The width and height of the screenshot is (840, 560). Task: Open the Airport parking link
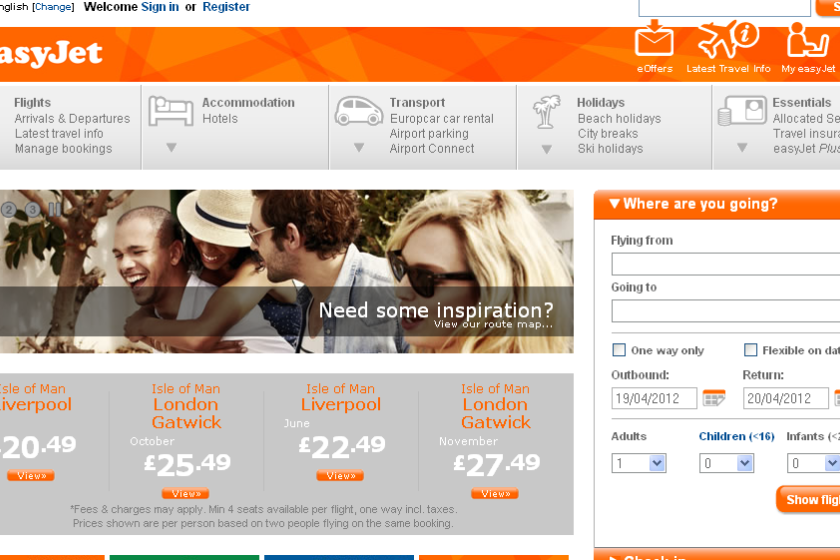point(429,133)
